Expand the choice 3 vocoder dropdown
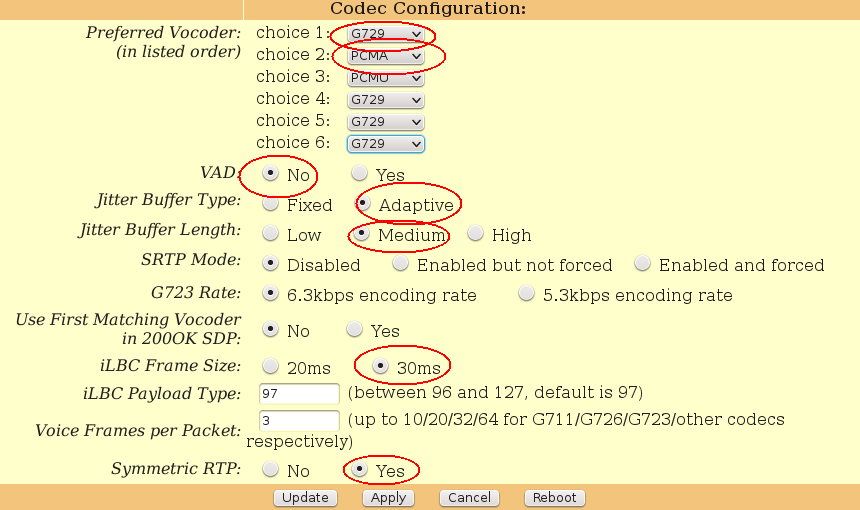 tap(386, 79)
